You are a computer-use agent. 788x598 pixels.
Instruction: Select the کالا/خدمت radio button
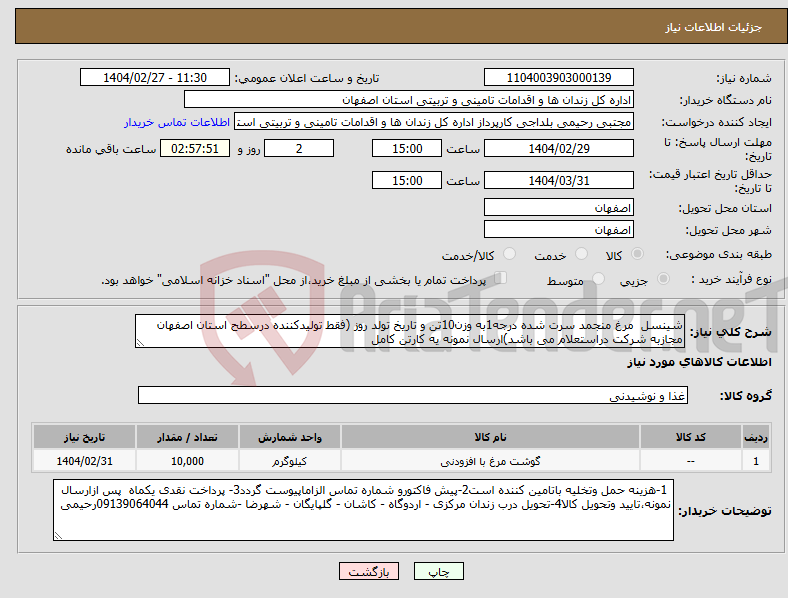coord(510,254)
